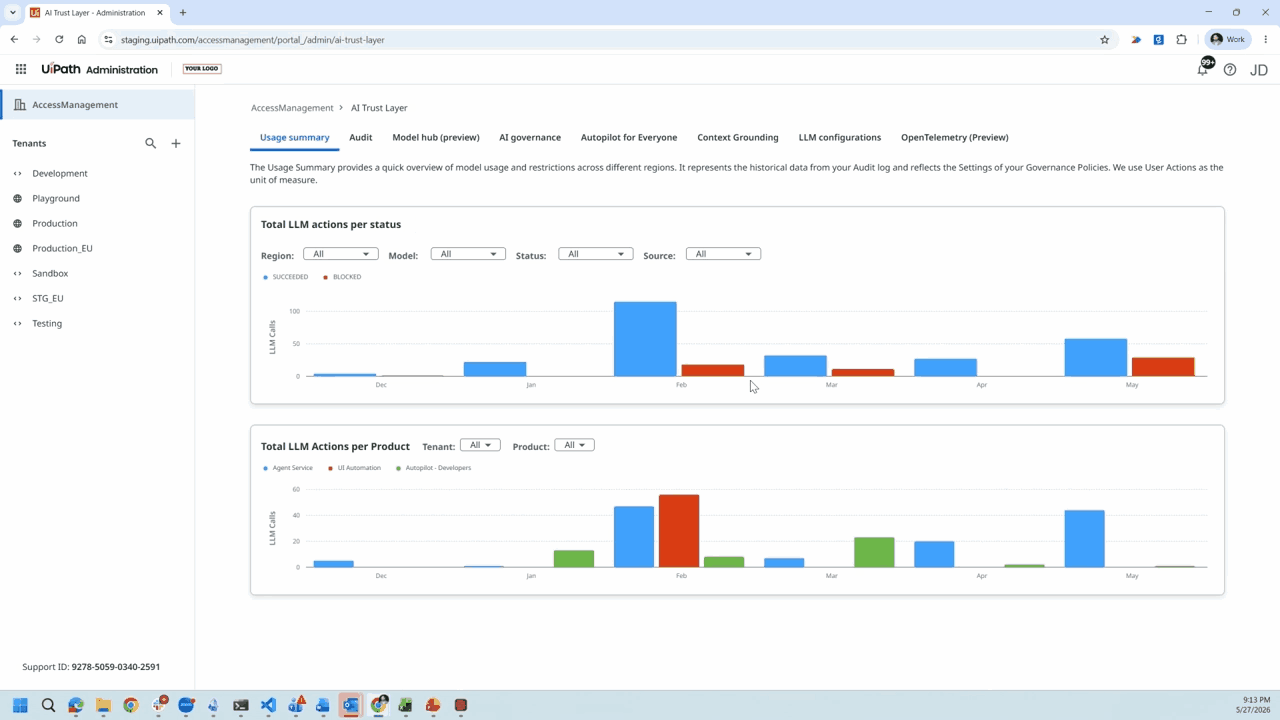Toggle the BLOCKED legend series

coord(342,277)
